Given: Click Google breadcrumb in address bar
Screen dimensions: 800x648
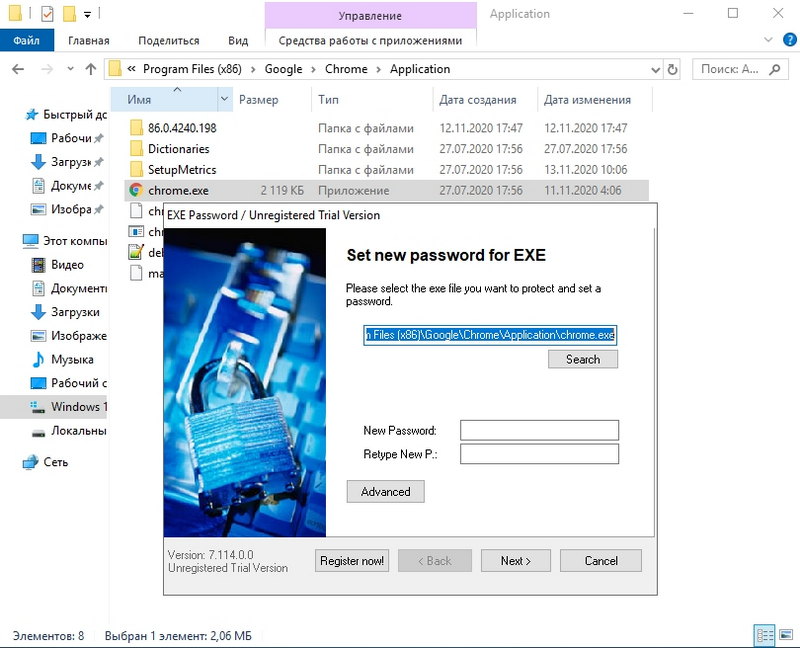Looking at the screenshot, I should coord(283,69).
